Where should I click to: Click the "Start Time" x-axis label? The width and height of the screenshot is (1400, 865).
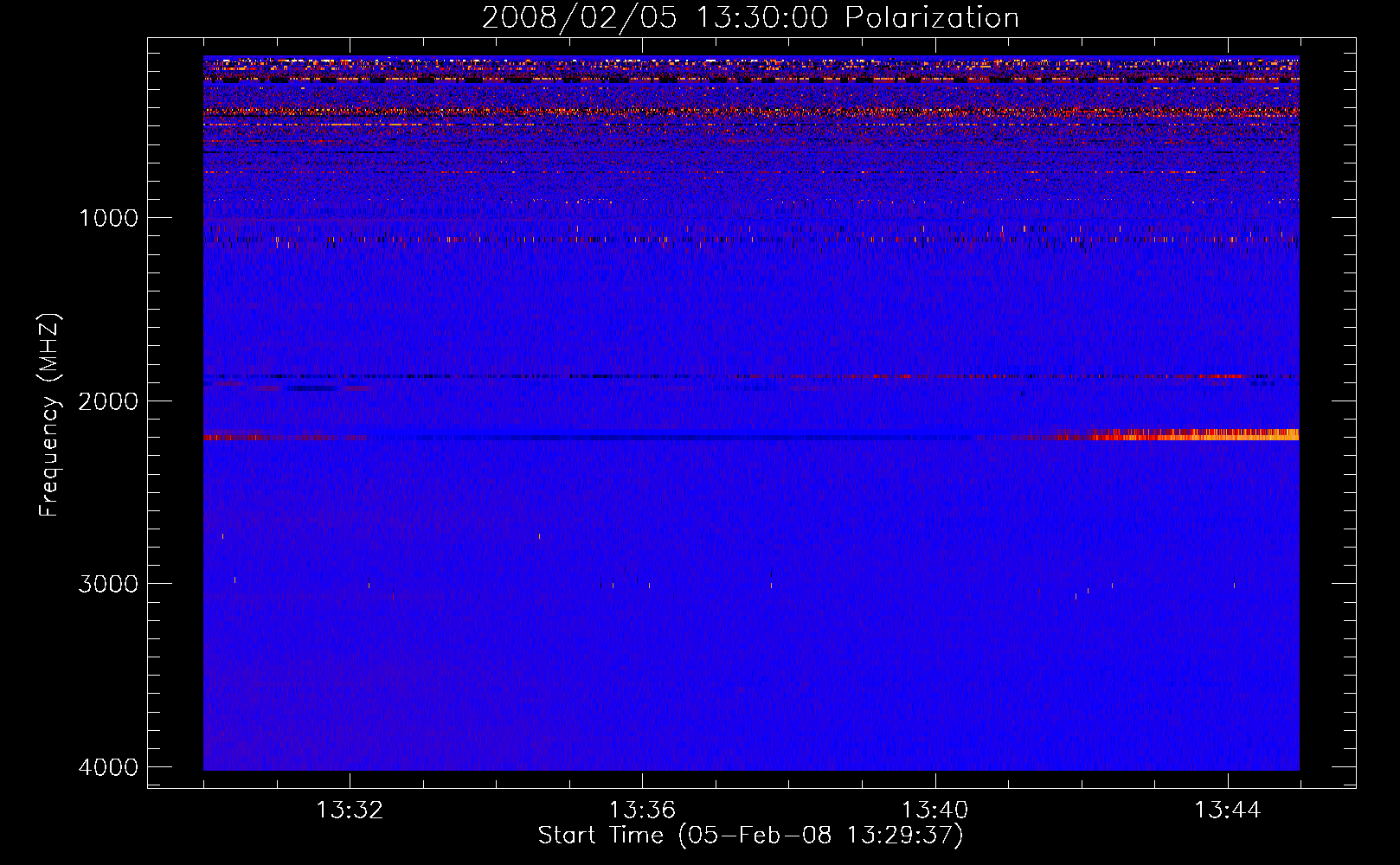pos(750,836)
